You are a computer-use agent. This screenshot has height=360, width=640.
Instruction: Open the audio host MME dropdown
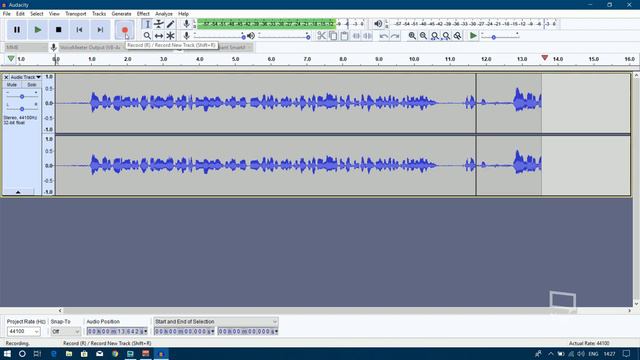coord(26,47)
